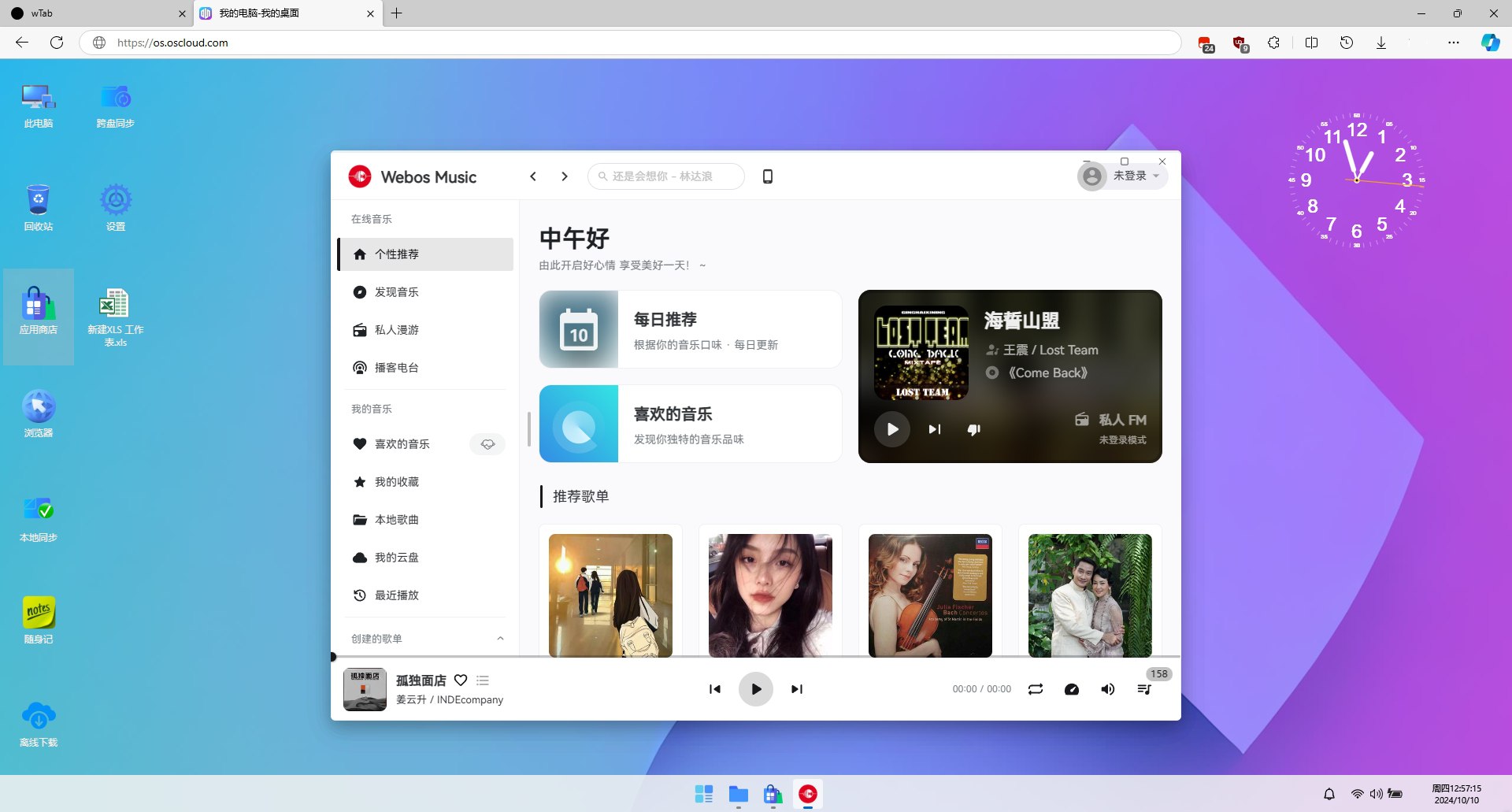Click the taskbar date and time
Screen dimensions: 1512x812
(1456, 794)
